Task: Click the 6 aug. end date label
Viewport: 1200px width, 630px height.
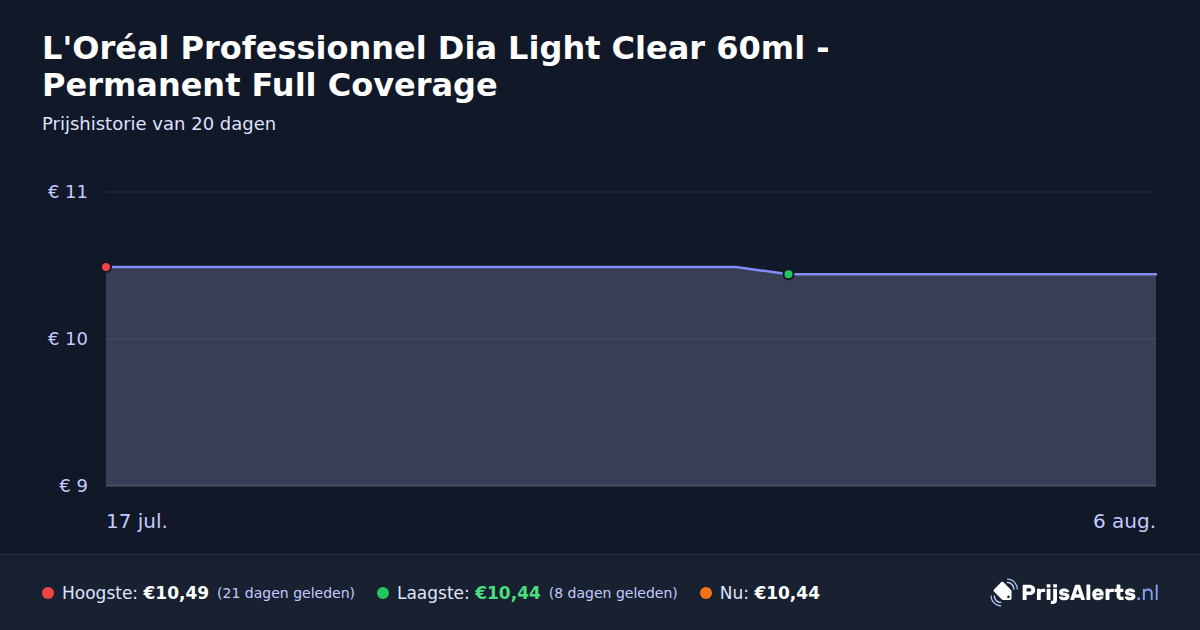Action: (1124, 521)
